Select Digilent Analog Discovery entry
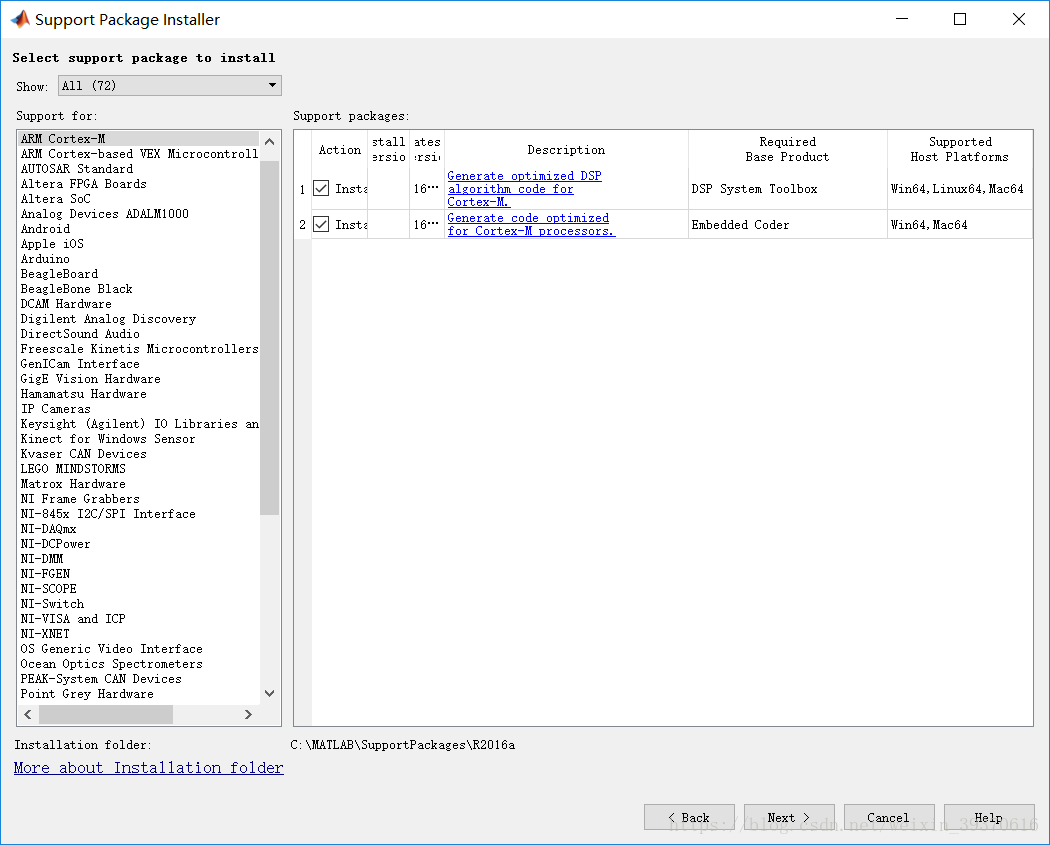Screen dimensions: 1050x845 [139, 319]
